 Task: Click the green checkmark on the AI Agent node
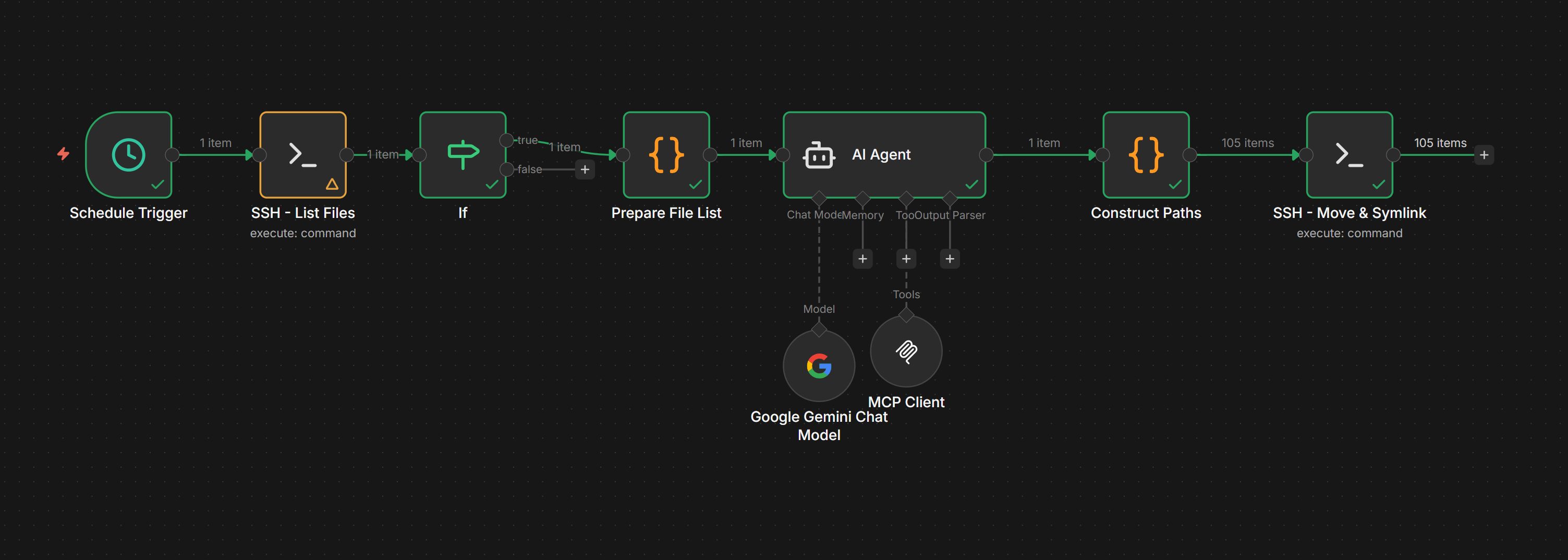(x=970, y=186)
